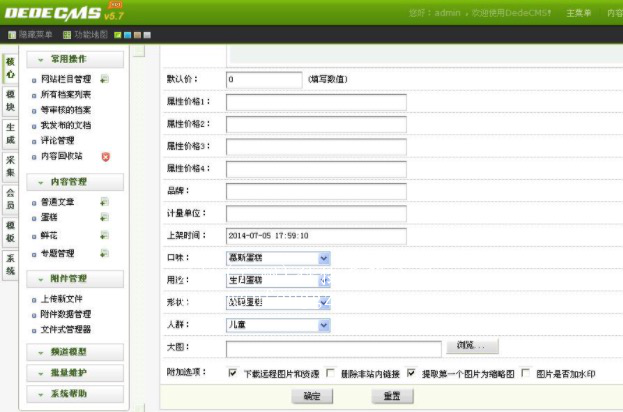The height and width of the screenshot is (412, 623).
Task: Switch to the 生成 vertical tab
Action: click(10, 133)
